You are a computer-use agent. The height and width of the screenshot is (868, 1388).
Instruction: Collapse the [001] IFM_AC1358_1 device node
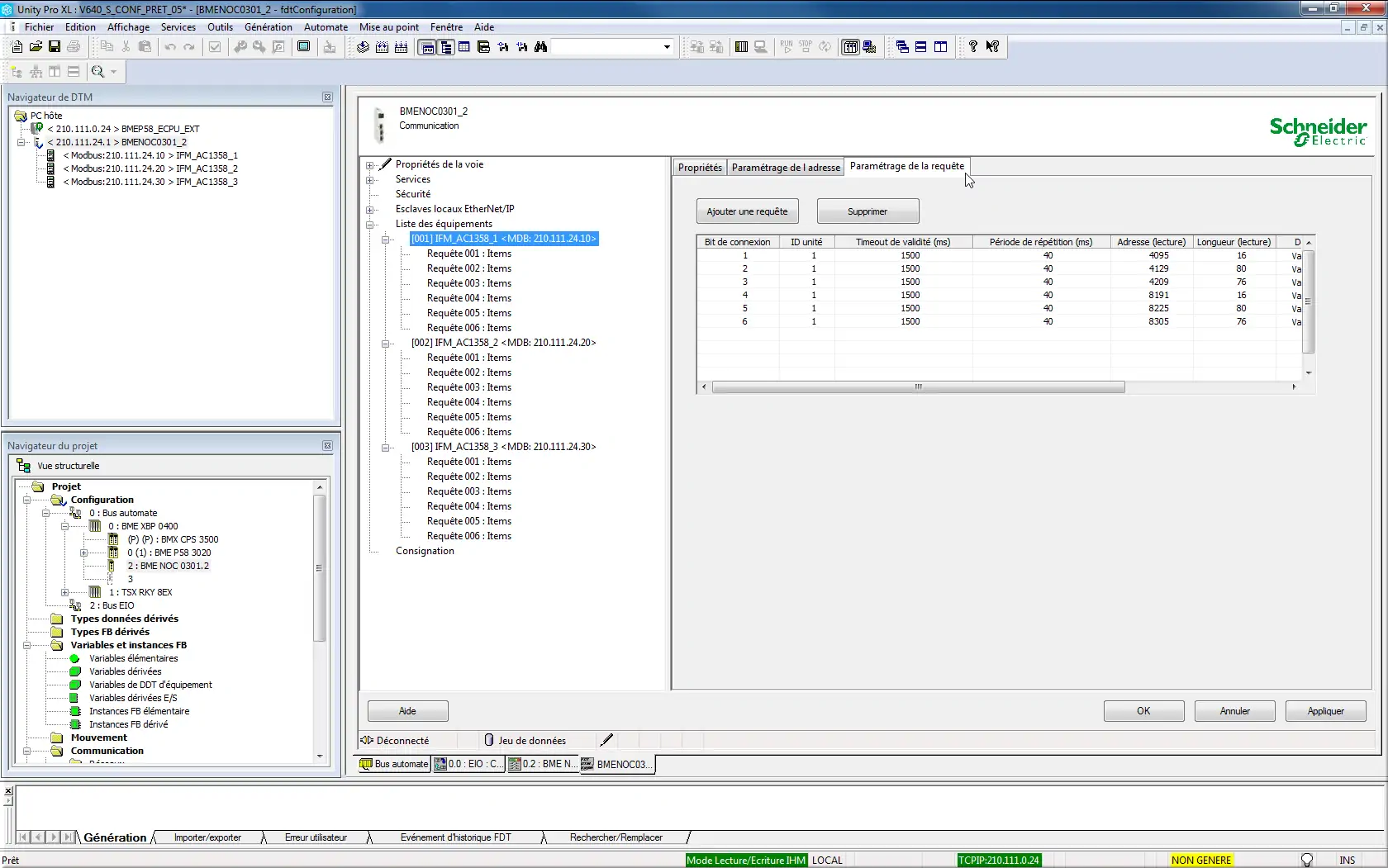pos(386,239)
